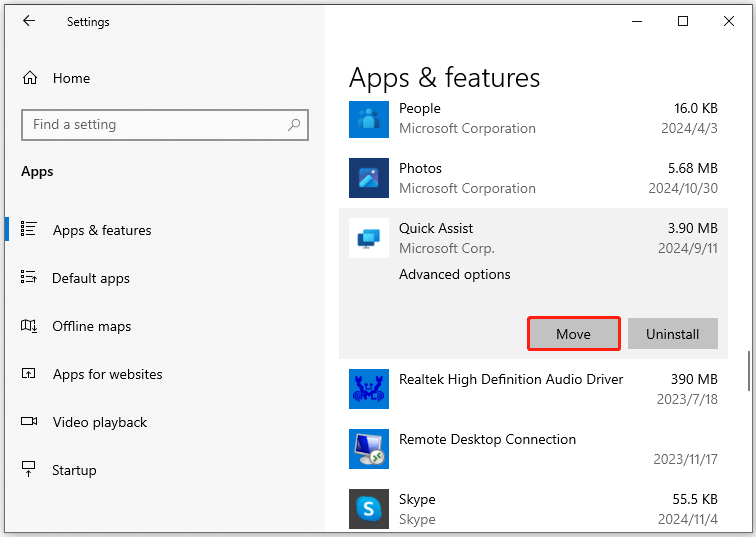Click the search magnifier icon
This screenshot has width=756, height=537.
click(x=294, y=125)
